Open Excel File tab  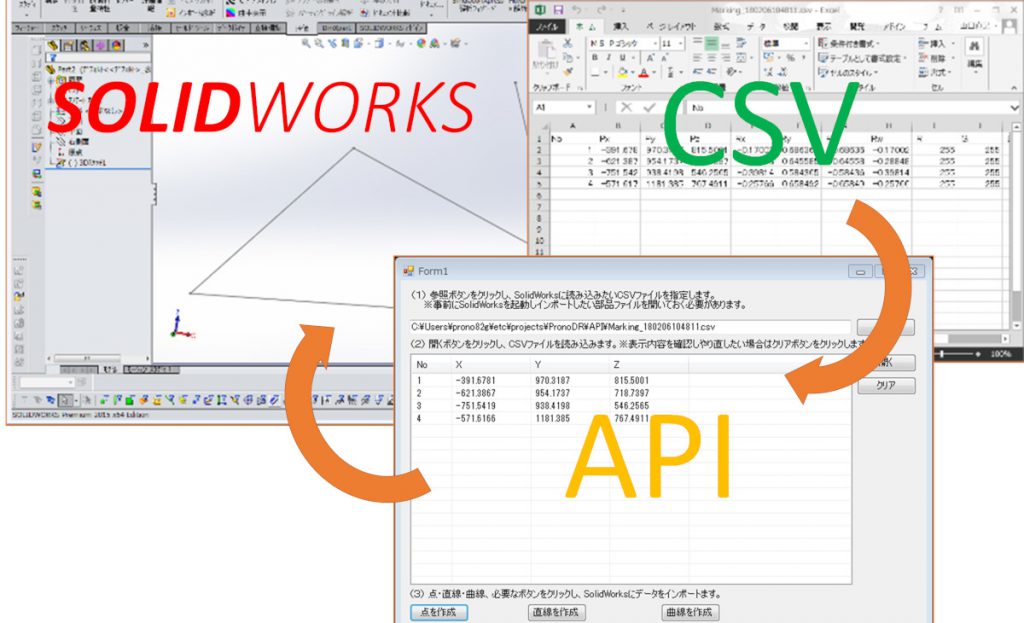coord(547,27)
